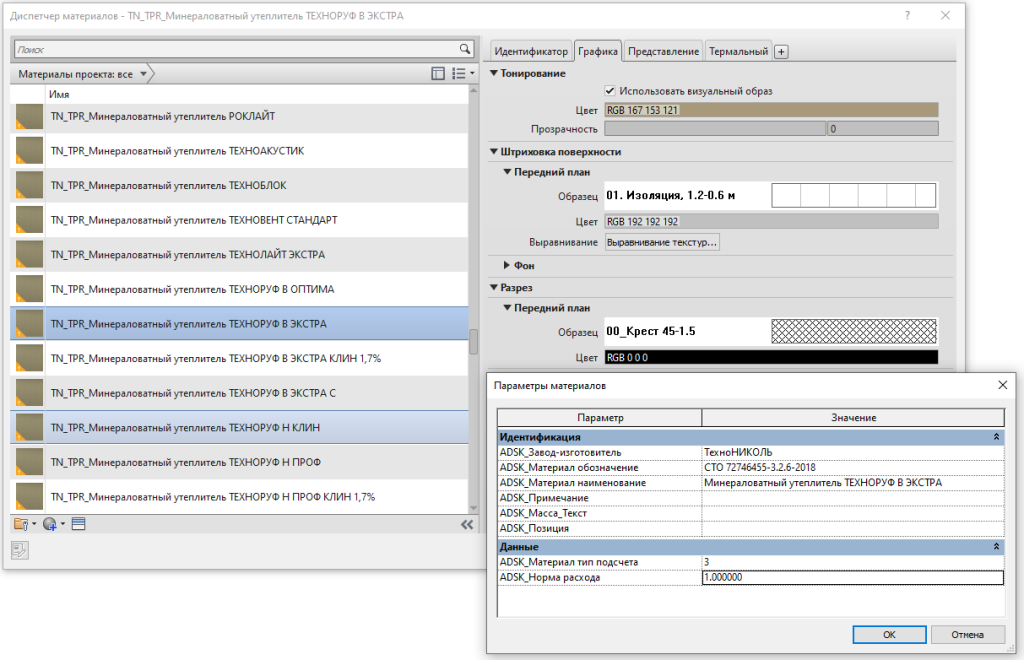
Task: Select material ТЕХНОВЕНТ СТАНДАРТ in list
Action: point(193,220)
